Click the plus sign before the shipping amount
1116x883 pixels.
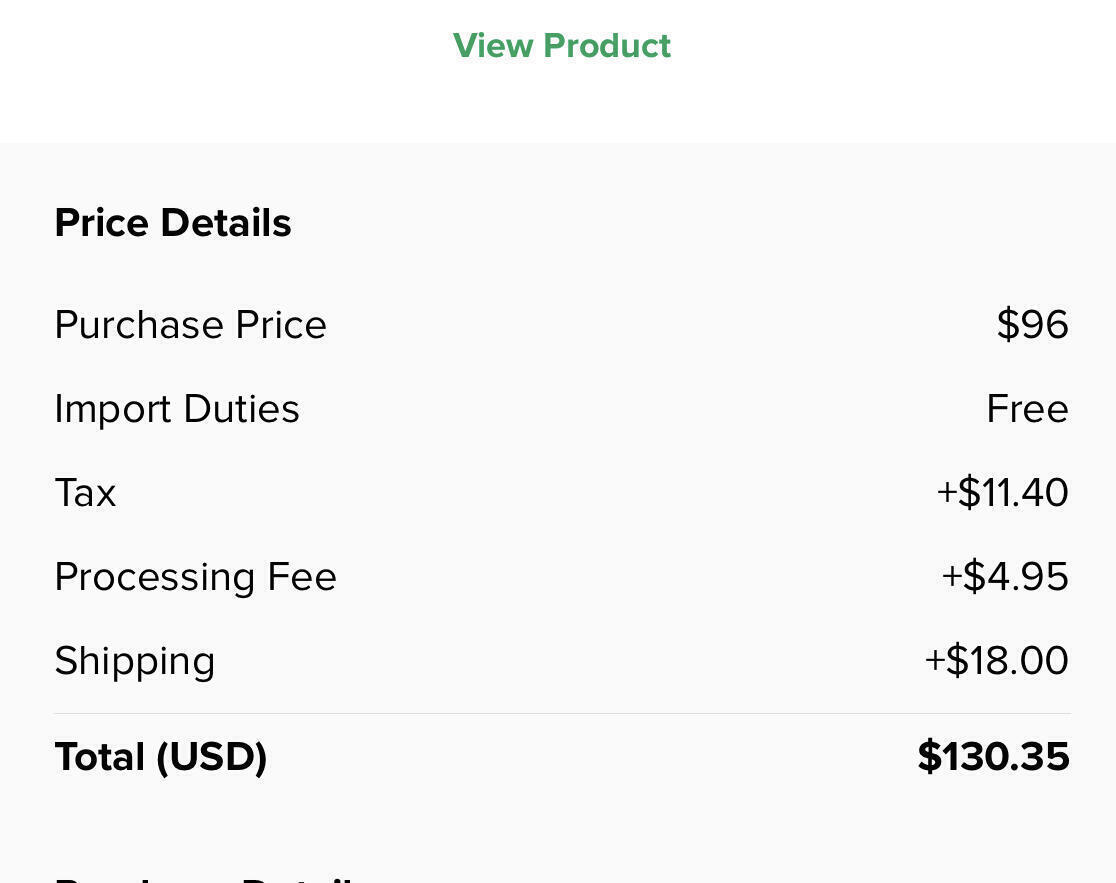pyautogui.click(x=934, y=661)
